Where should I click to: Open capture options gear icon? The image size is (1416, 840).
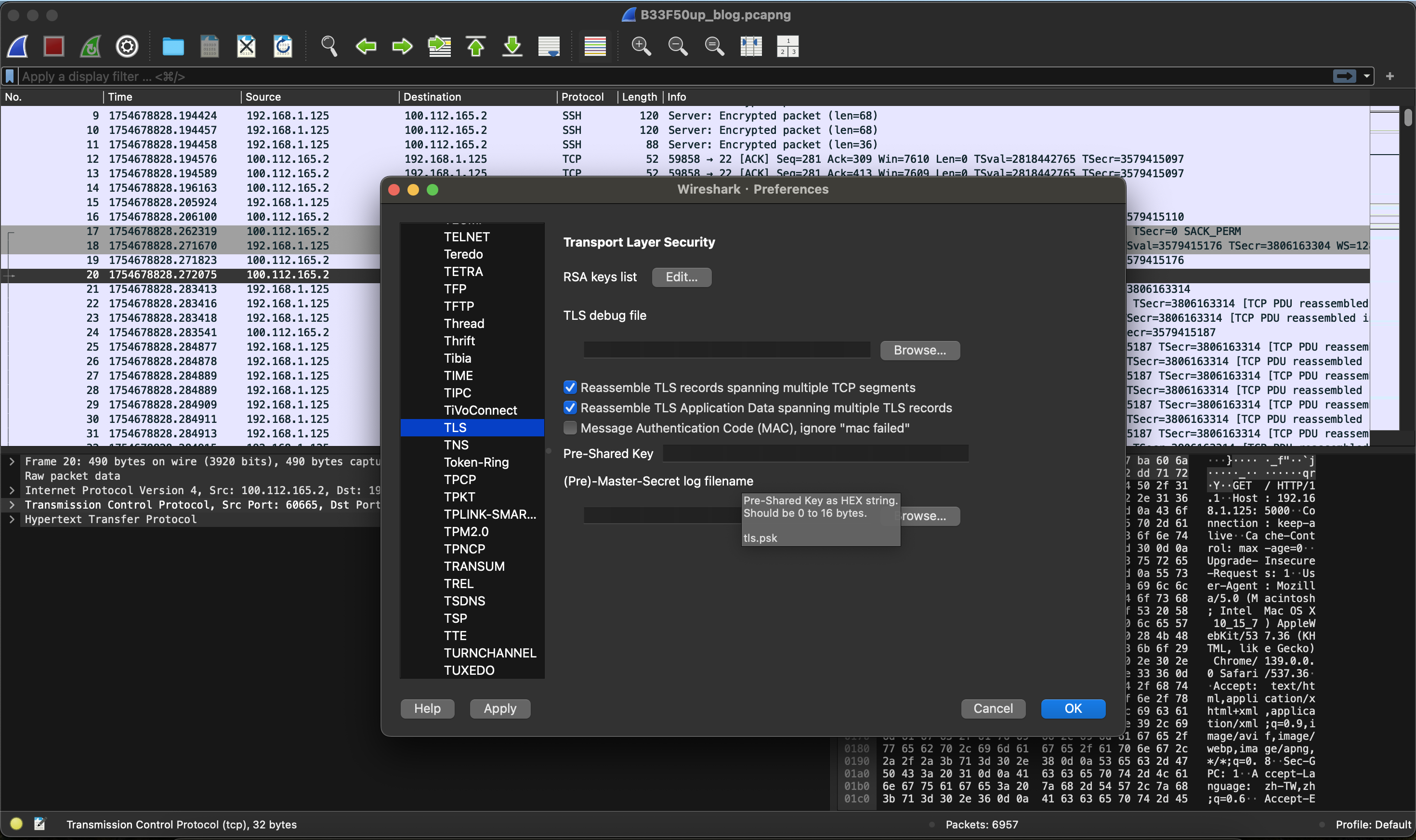click(x=127, y=46)
